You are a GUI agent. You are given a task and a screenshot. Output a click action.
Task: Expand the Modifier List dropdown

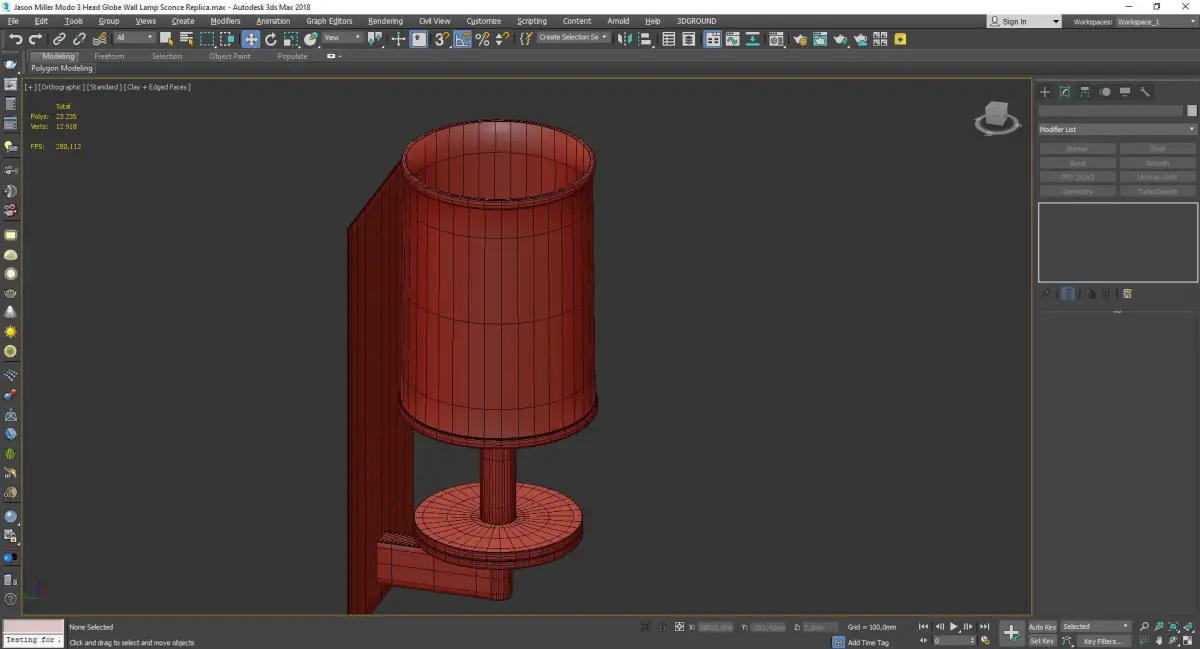point(1117,130)
